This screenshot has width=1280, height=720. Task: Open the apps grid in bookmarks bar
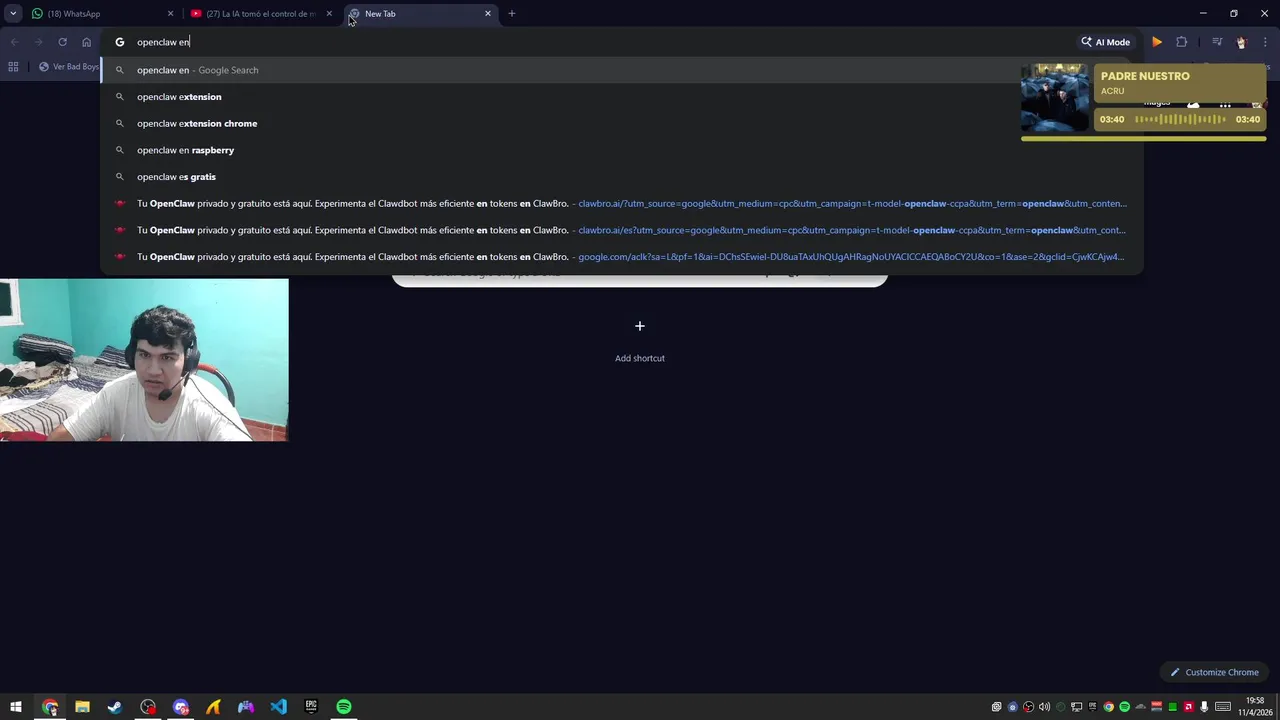[13, 67]
